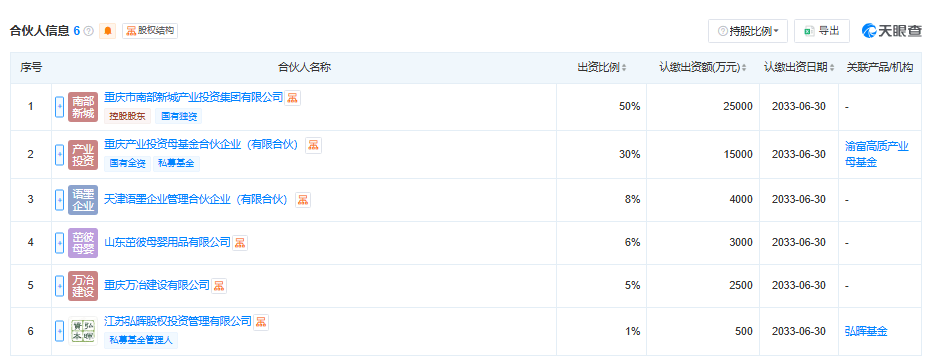934x364 pixels.
Task: Expand row 6 弘晖 partner details
Action: coord(60,331)
